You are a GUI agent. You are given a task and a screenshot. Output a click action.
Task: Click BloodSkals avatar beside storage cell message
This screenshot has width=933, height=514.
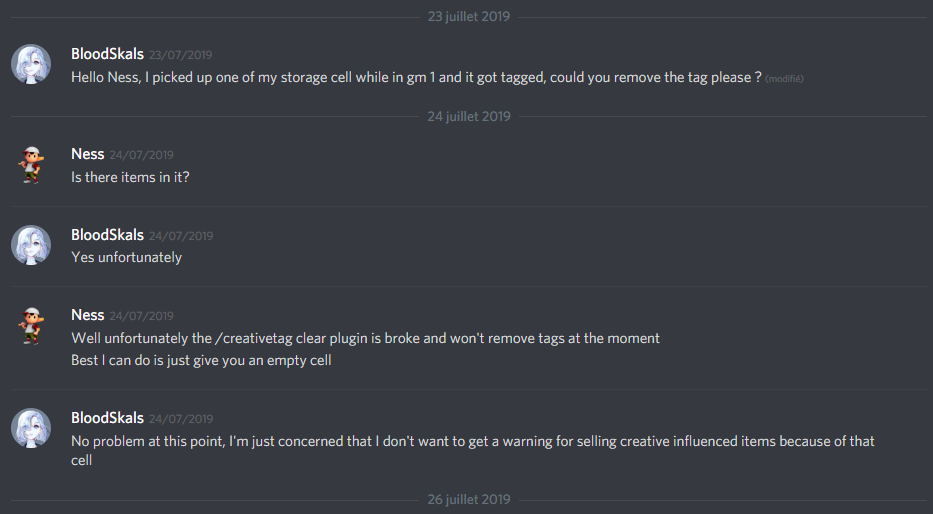click(31, 64)
